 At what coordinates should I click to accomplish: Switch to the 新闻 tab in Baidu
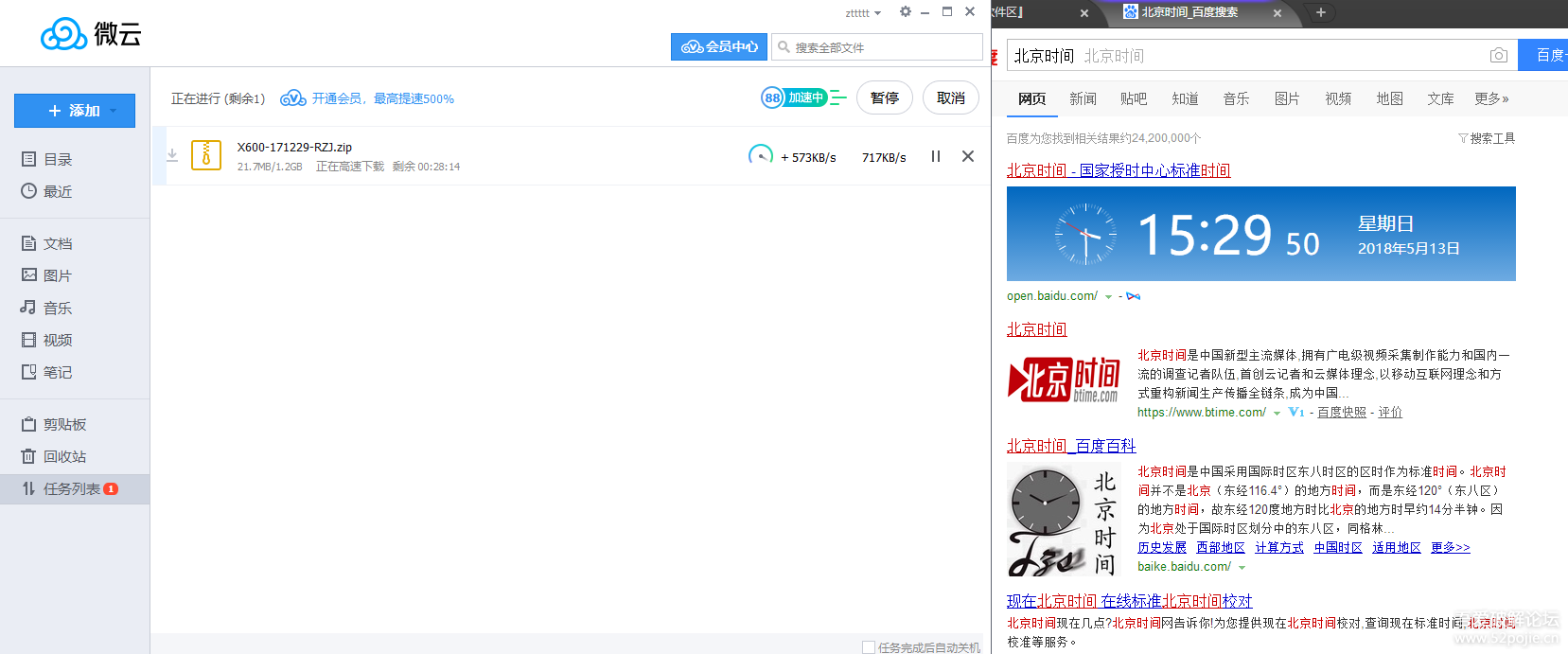pyautogui.click(x=1083, y=98)
